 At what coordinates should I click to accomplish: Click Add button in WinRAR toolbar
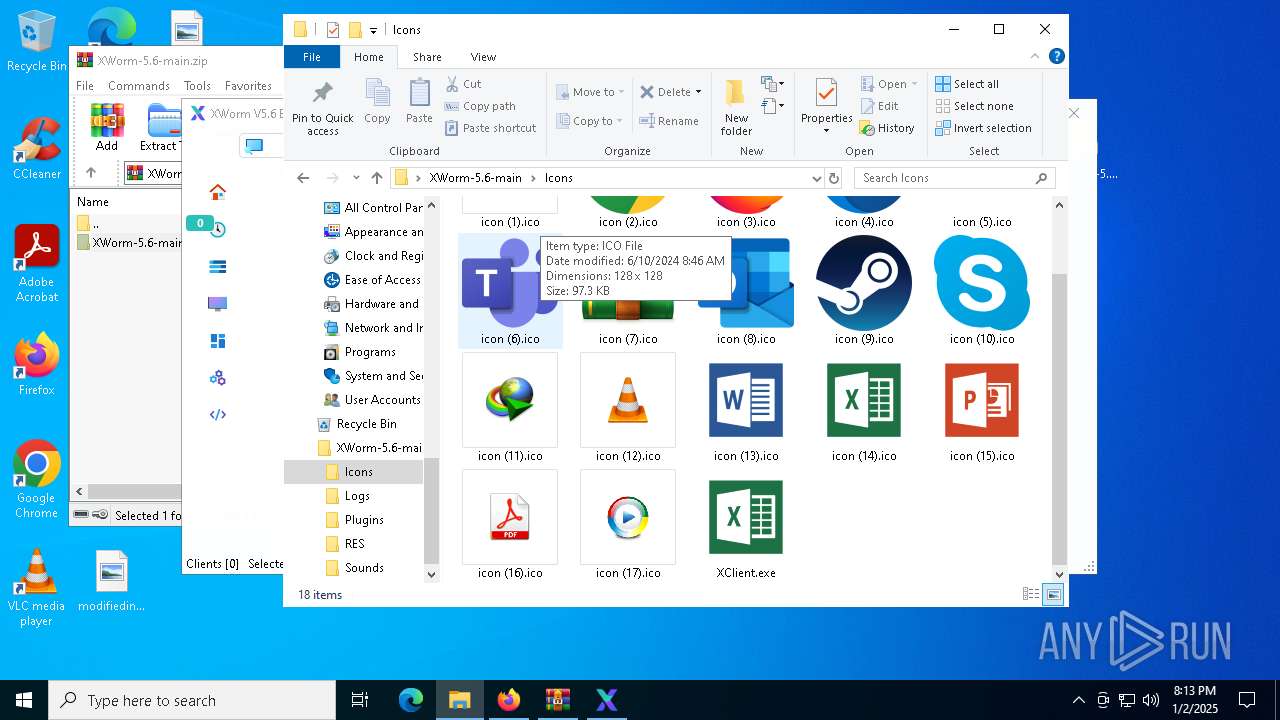[107, 127]
